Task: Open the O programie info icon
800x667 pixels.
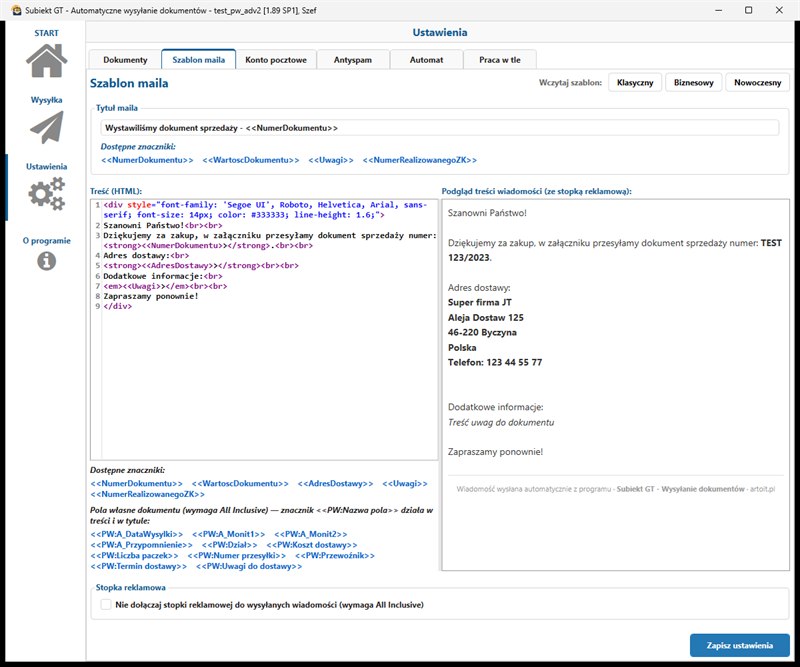Action: [x=46, y=261]
